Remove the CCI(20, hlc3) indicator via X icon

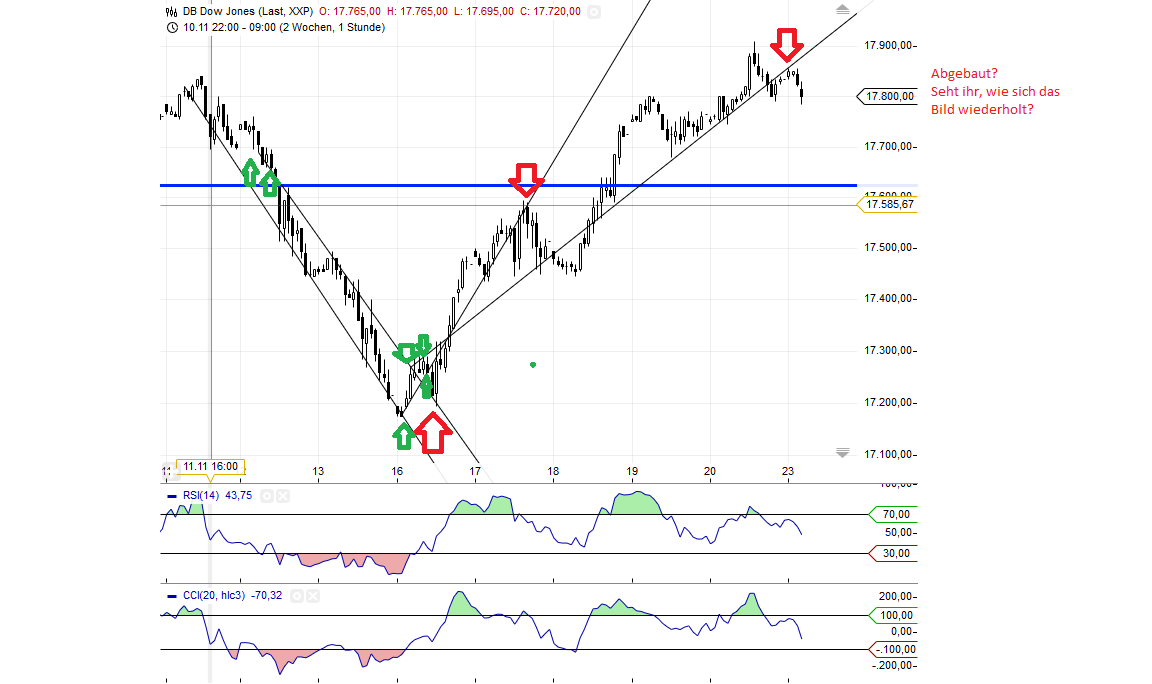click(313, 595)
